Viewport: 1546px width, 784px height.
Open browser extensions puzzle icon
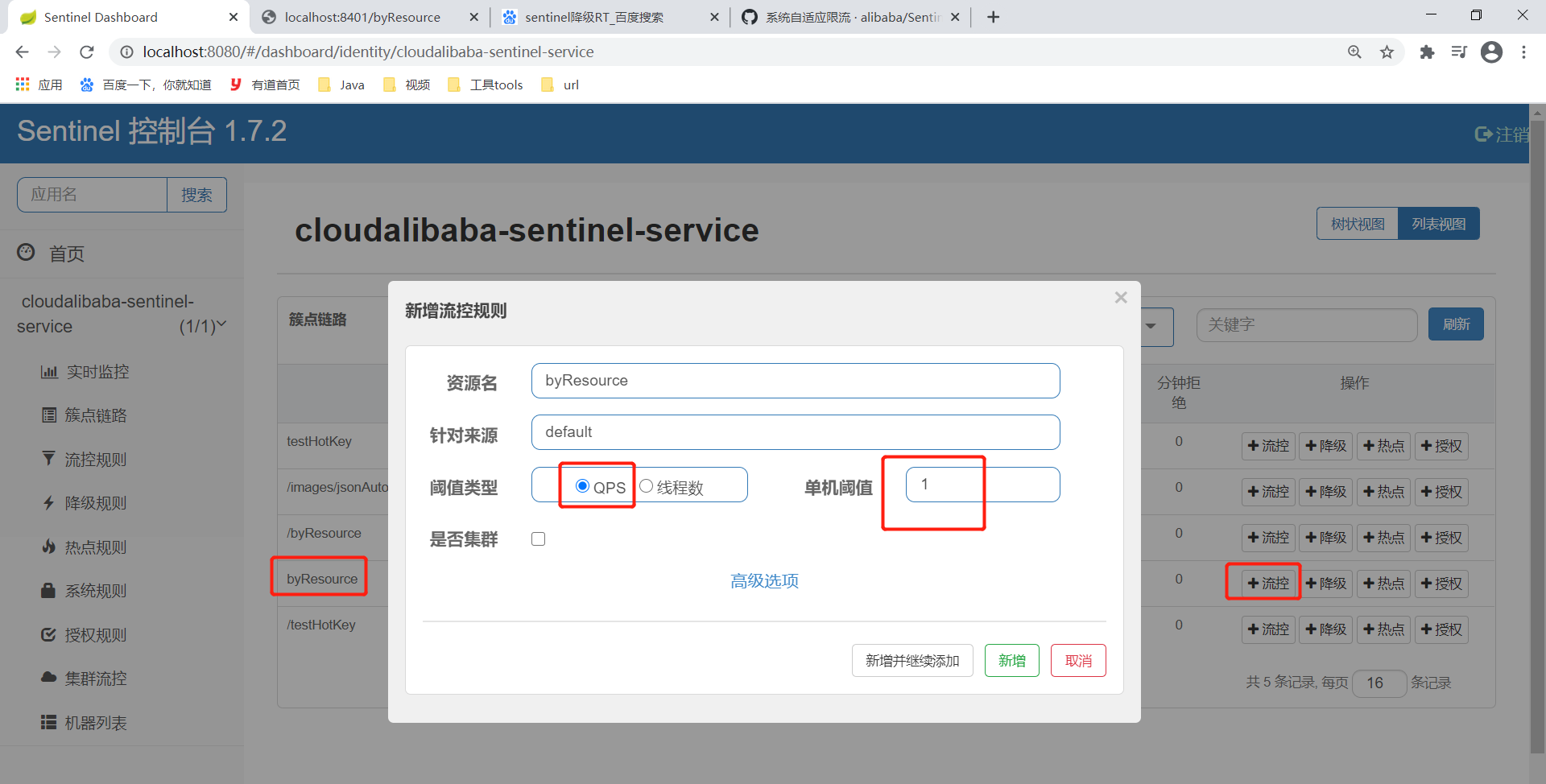pyautogui.click(x=1427, y=52)
